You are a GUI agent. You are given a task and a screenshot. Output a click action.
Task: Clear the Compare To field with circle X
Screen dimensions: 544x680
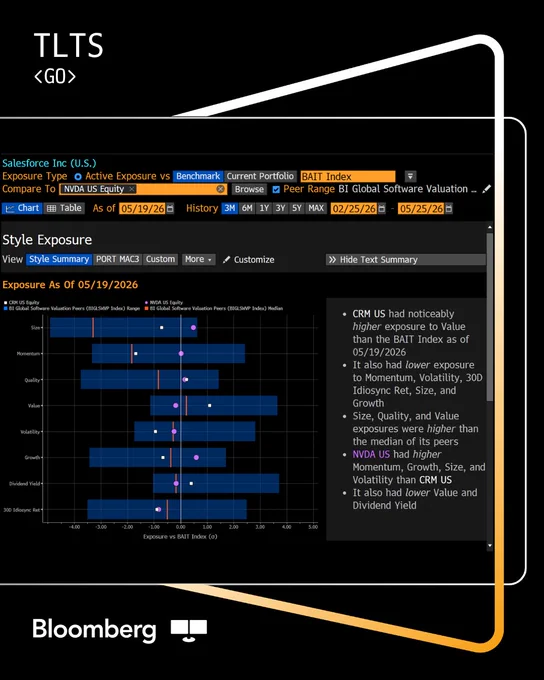point(220,189)
